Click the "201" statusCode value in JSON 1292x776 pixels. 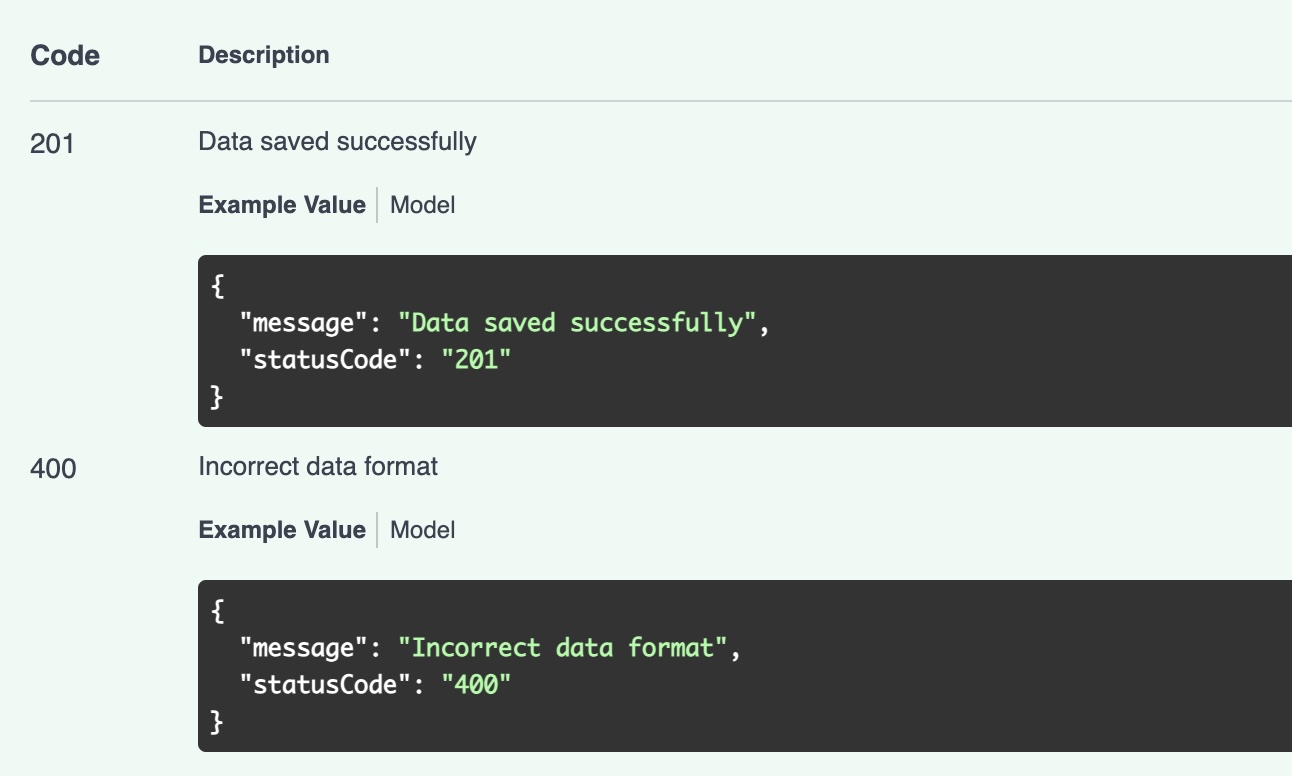(476, 360)
